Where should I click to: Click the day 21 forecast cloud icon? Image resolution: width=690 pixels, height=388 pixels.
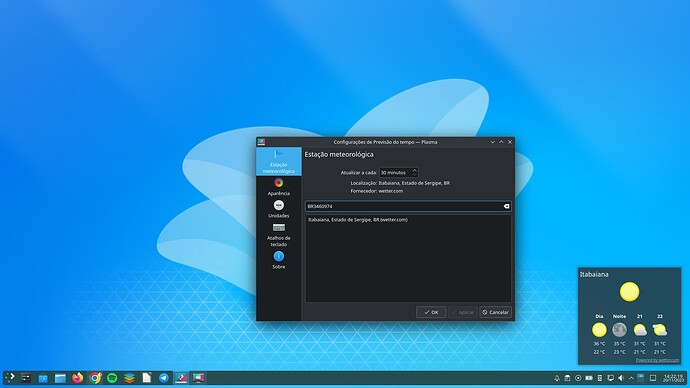click(x=640, y=329)
